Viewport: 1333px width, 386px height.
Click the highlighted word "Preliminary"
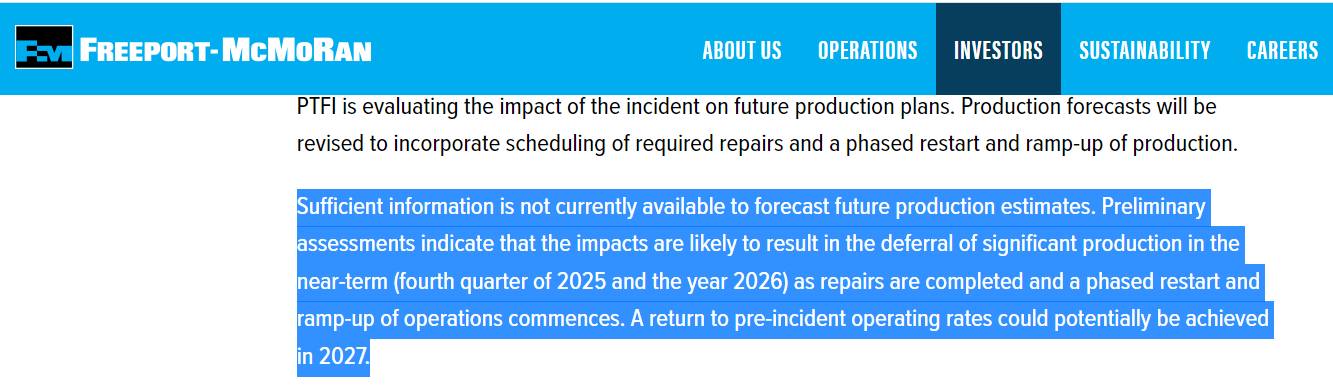(x=1153, y=207)
